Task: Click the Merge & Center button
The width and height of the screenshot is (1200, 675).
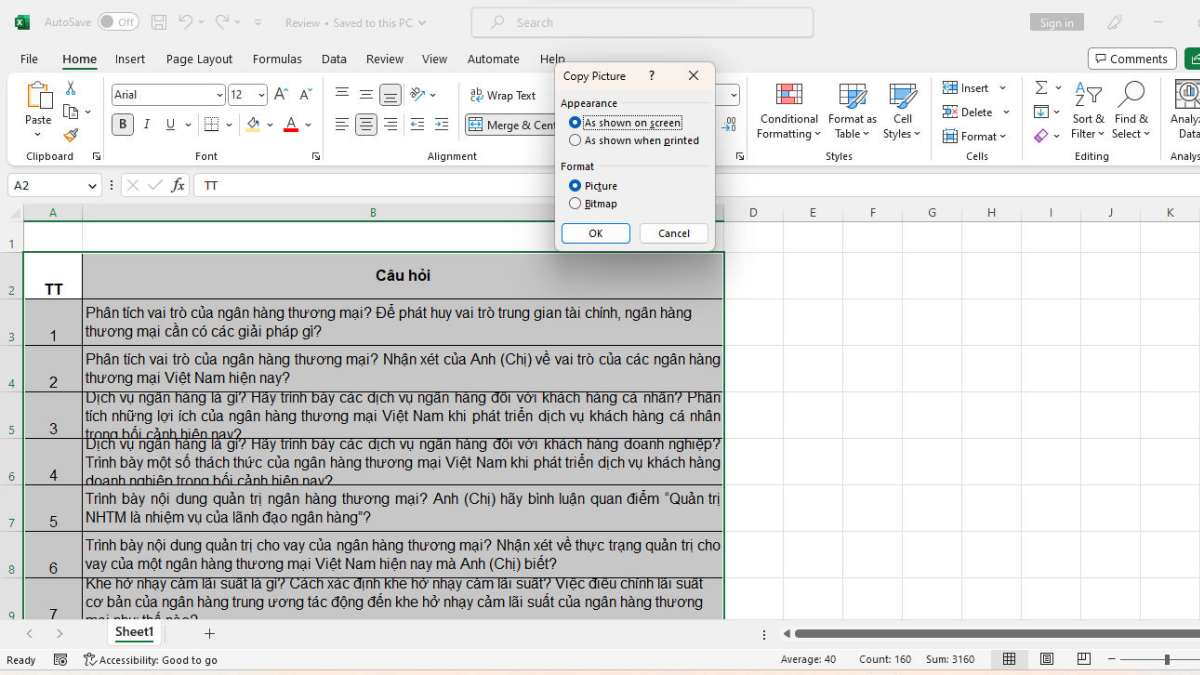Action: pyautogui.click(x=511, y=125)
